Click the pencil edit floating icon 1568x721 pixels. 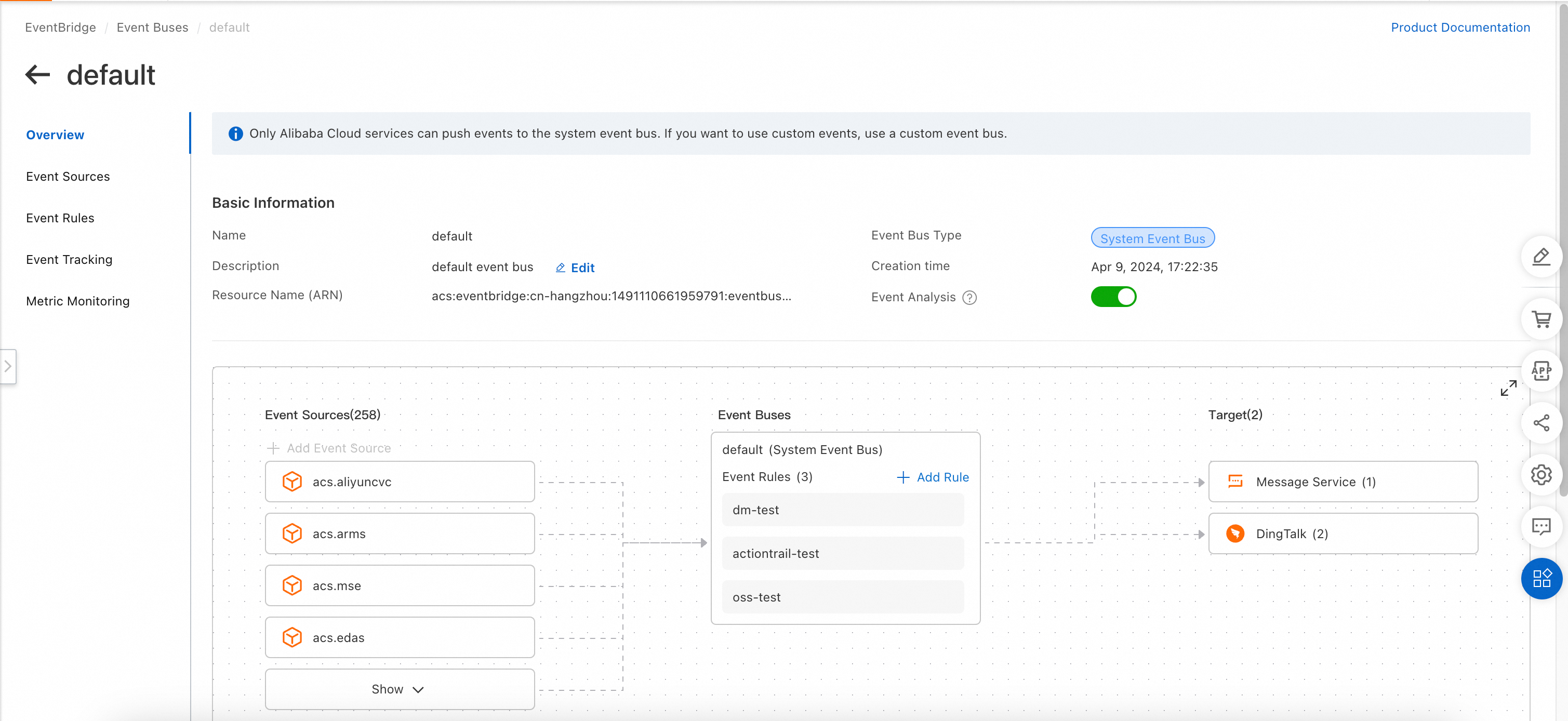[x=1540, y=257]
